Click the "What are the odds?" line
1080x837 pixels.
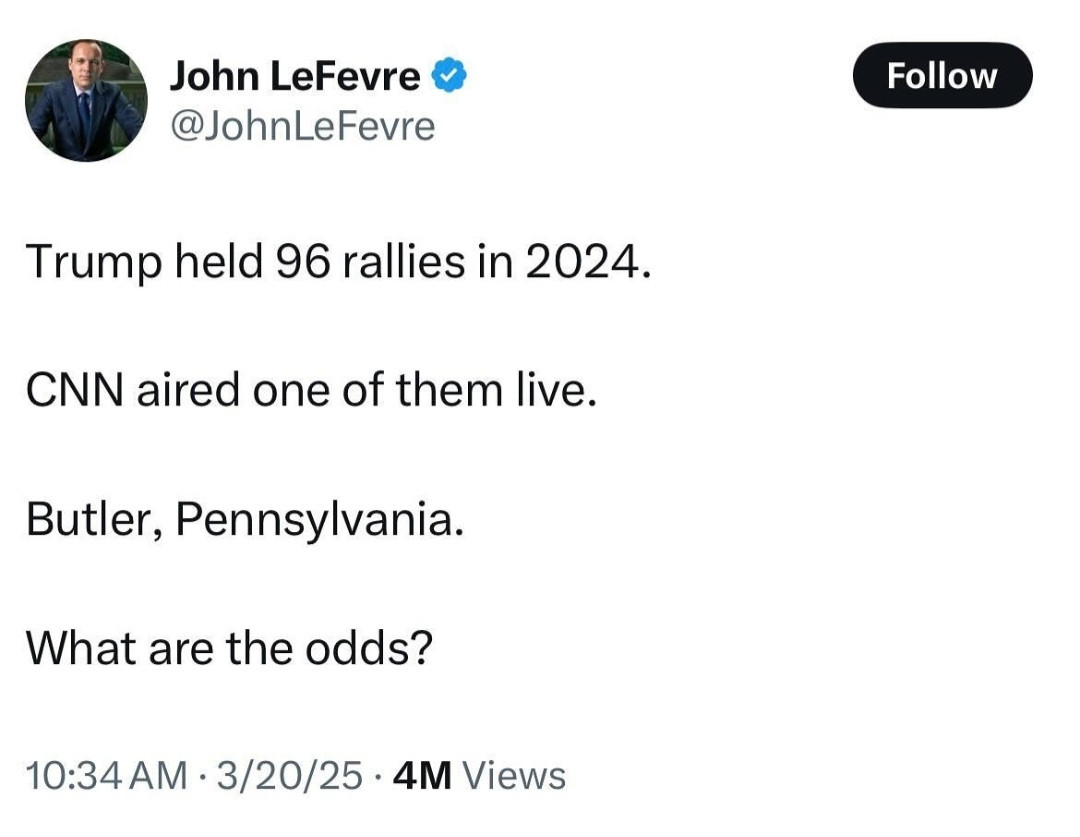tap(229, 648)
